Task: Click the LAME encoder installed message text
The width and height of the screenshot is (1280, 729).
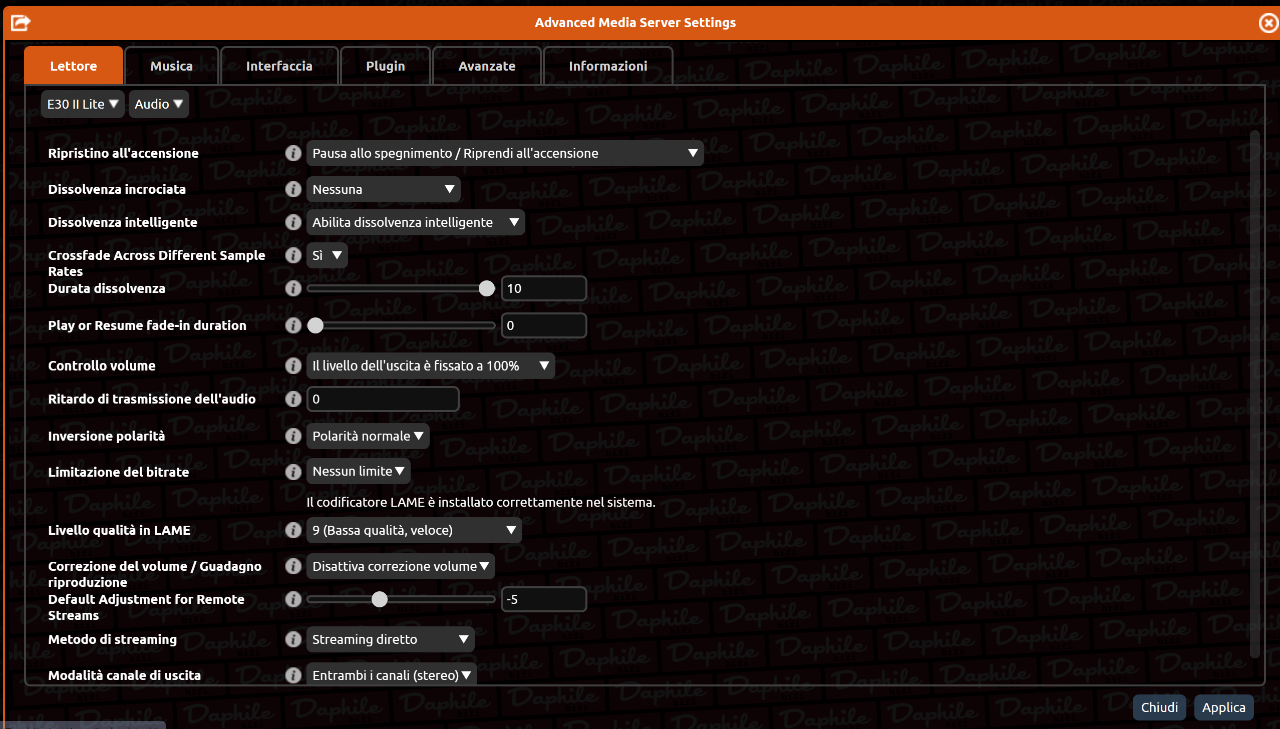Action: tap(481, 502)
